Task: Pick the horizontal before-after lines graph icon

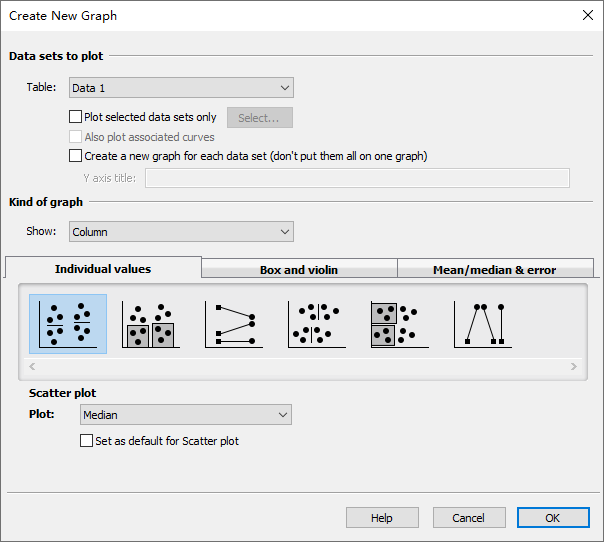Action: pyautogui.click(x=234, y=324)
